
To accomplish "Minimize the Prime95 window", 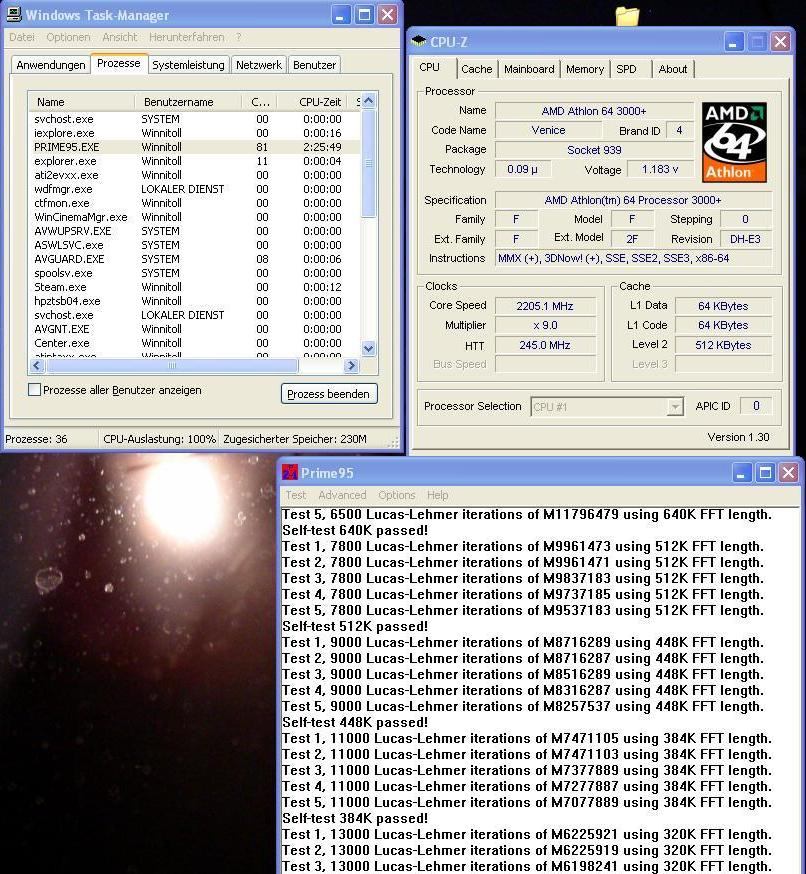I will tap(741, 473).
